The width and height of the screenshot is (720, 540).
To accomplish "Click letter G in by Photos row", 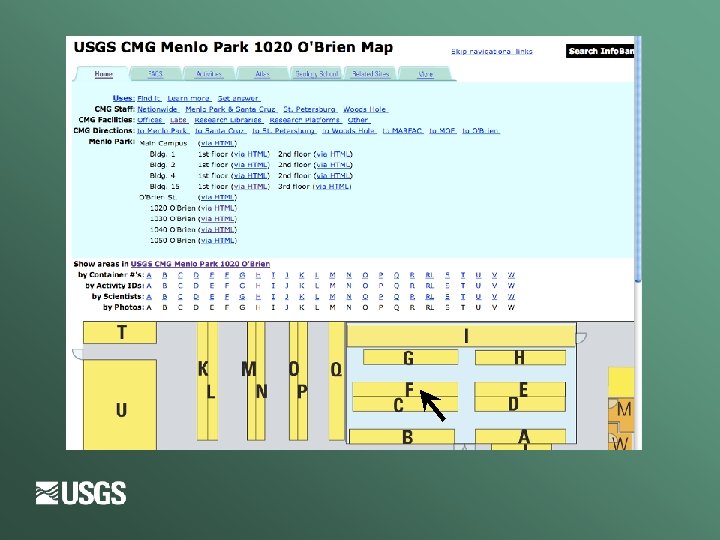I will 242,308.
